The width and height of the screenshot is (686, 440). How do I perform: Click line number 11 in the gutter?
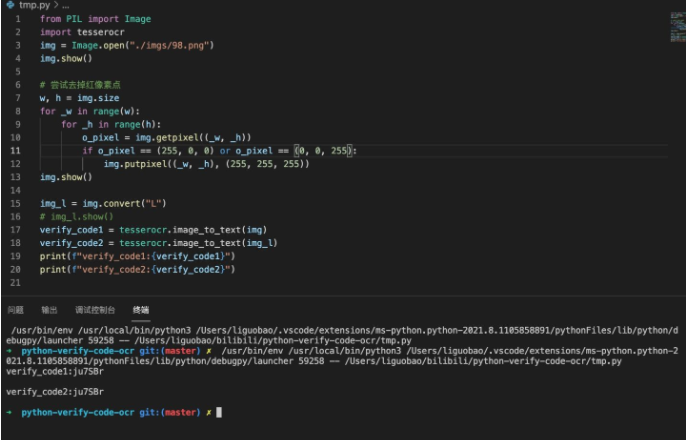(16, 150)
